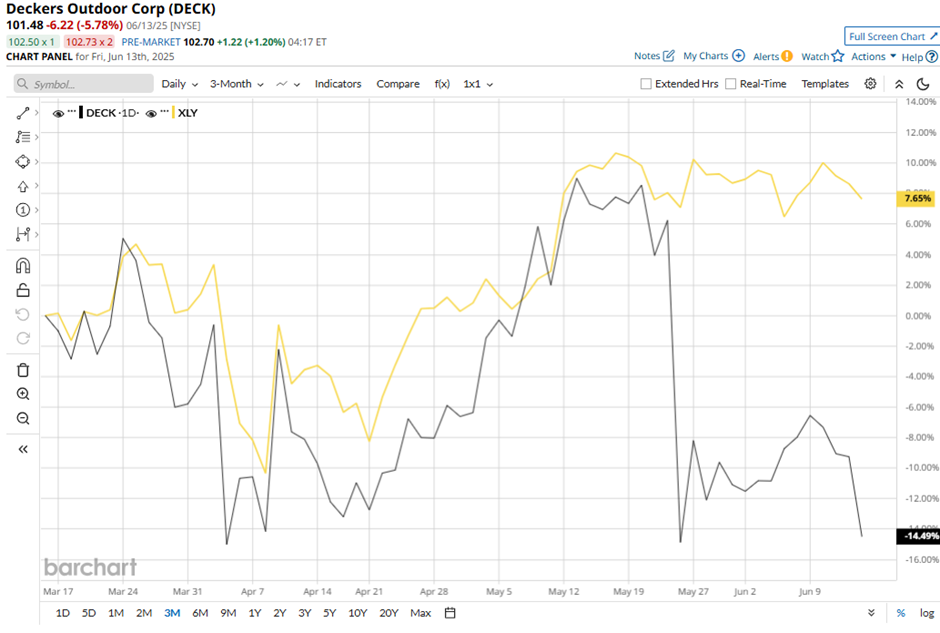Select the 1Y time range

coord(255,613)
